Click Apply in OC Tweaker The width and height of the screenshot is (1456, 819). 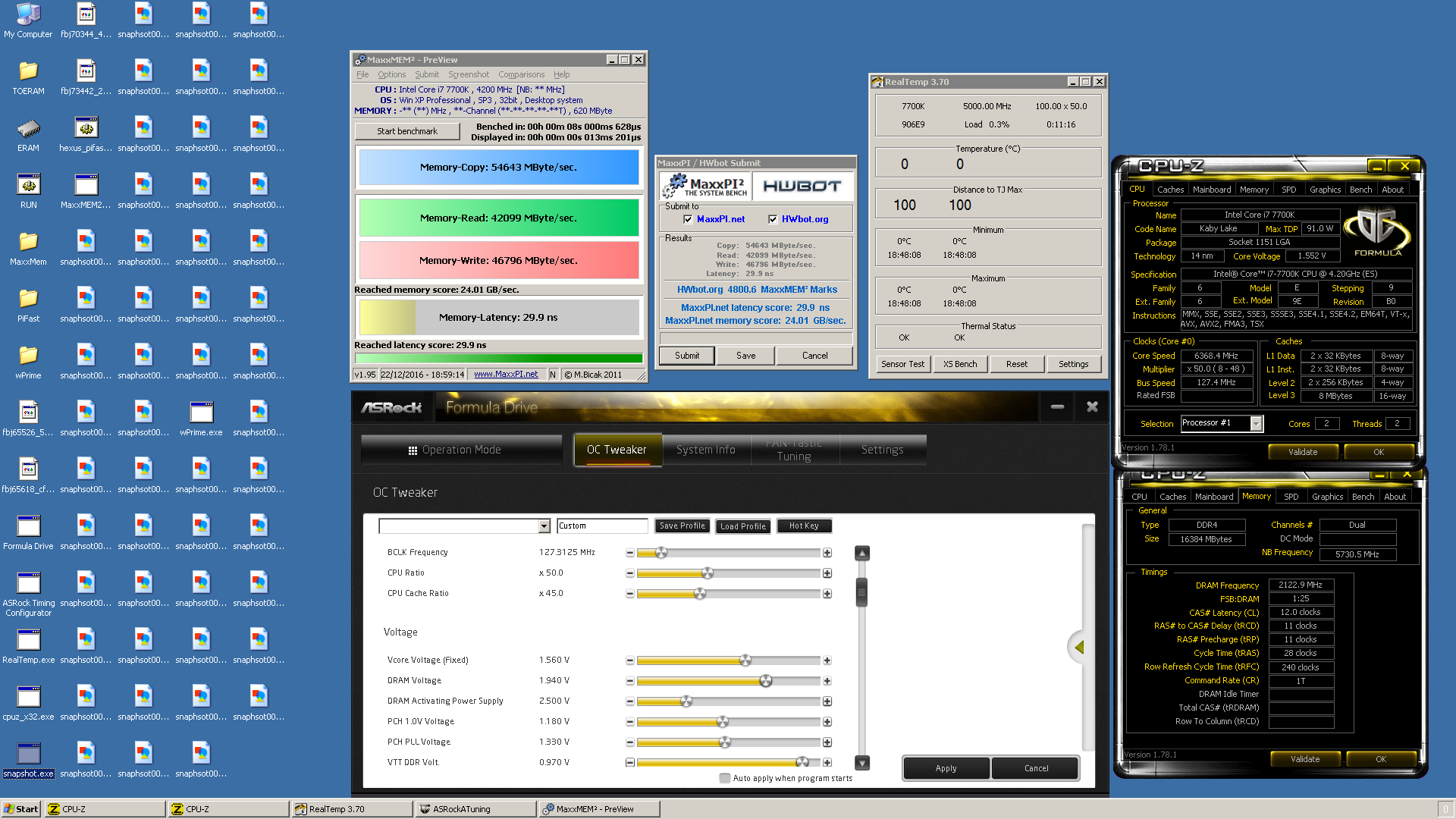(946, 768)
